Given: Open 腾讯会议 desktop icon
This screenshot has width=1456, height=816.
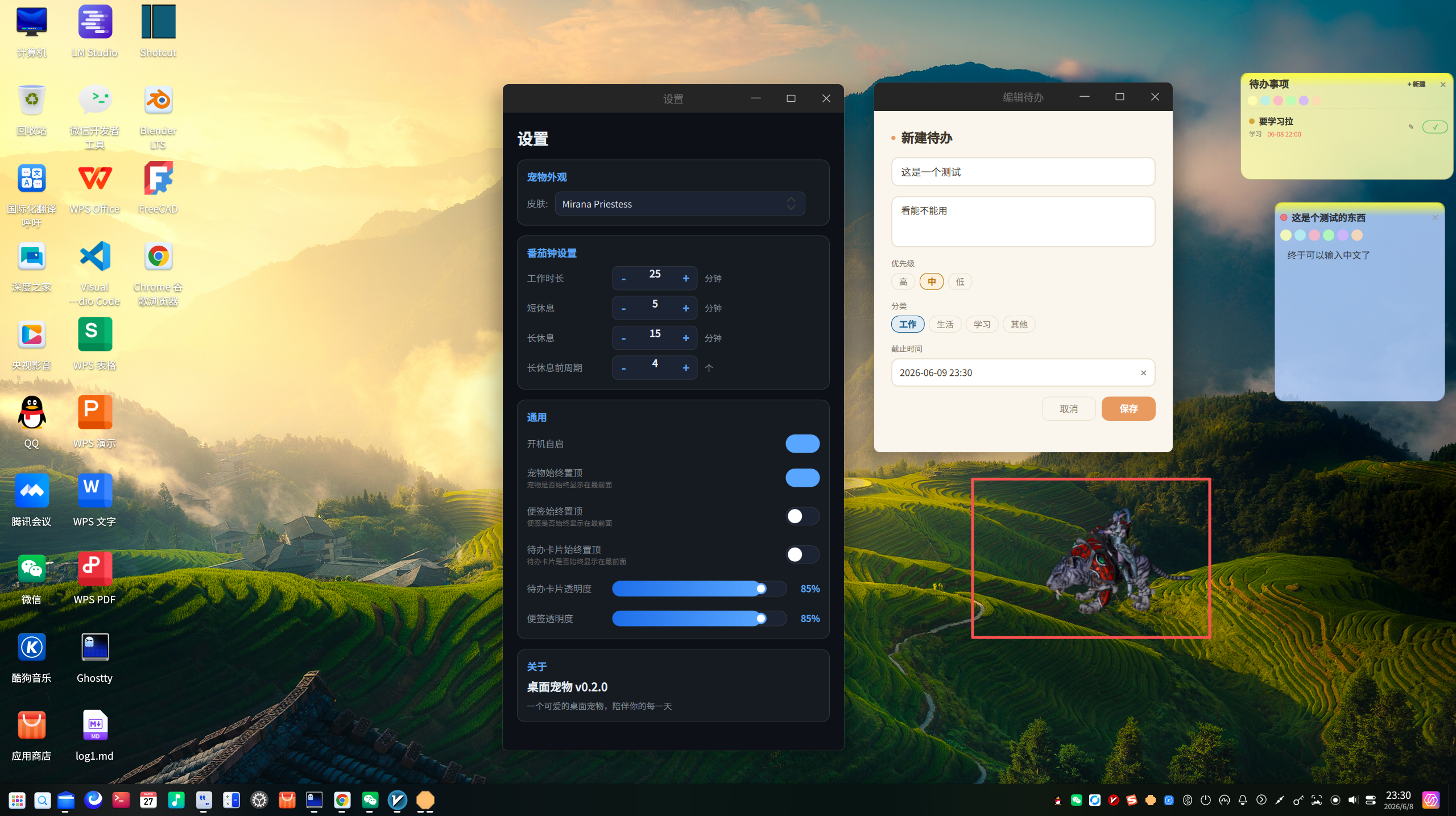Looking at the screenshot, I should click(32, 502).
